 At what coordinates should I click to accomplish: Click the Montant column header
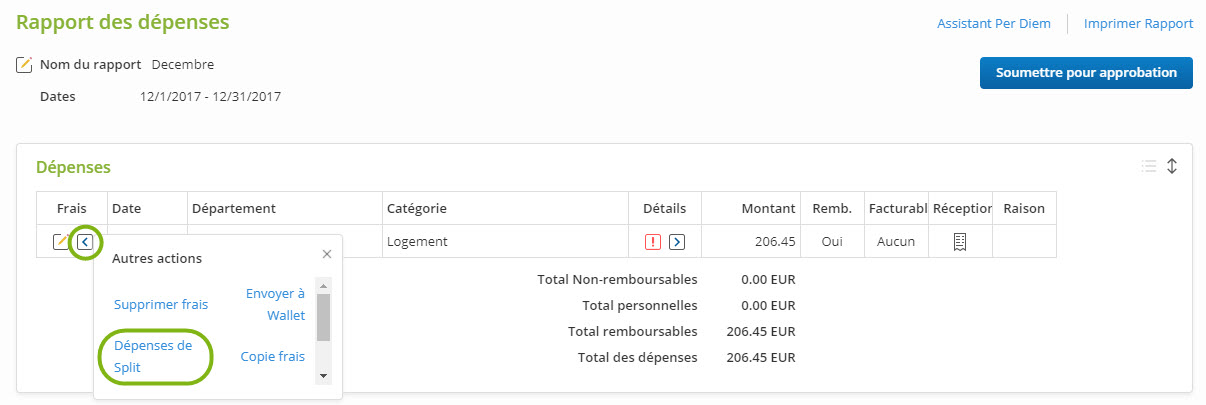pyautogui.click(x=768, y=208)
